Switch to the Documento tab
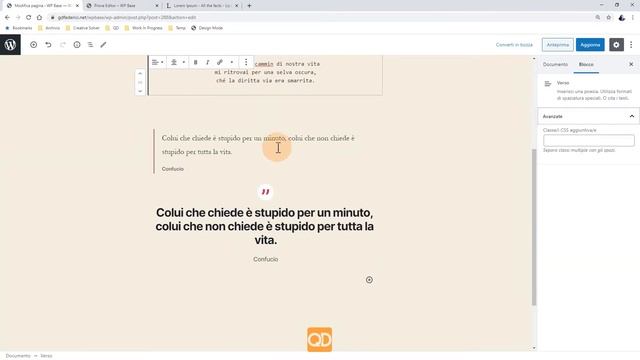Image resolution: width=640 pixels, height=360 pixels. 555,64
